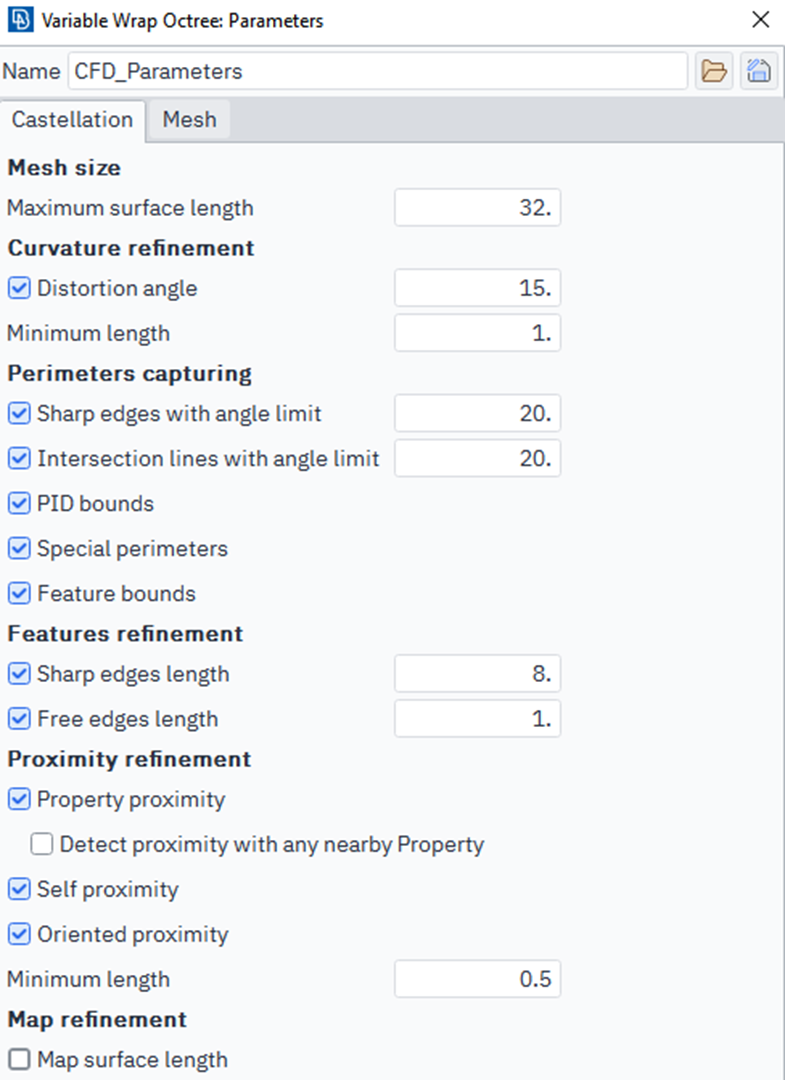Toggle Intersection lines with angle limit
The width and height of the screenshot is (785, 1080).
coord(19,459)
